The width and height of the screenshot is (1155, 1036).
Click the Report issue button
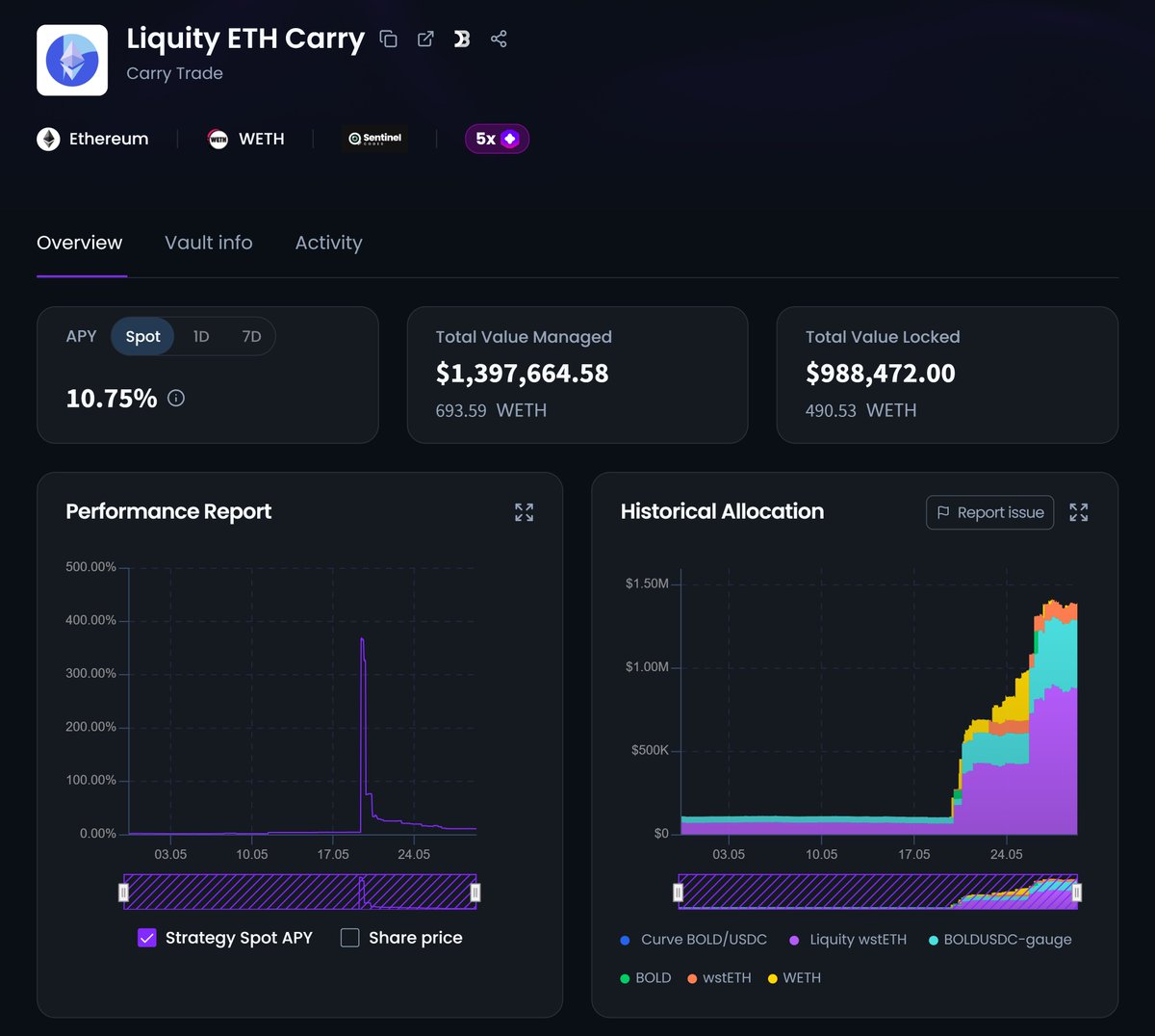pyautogui.click(x=989, y=512)
